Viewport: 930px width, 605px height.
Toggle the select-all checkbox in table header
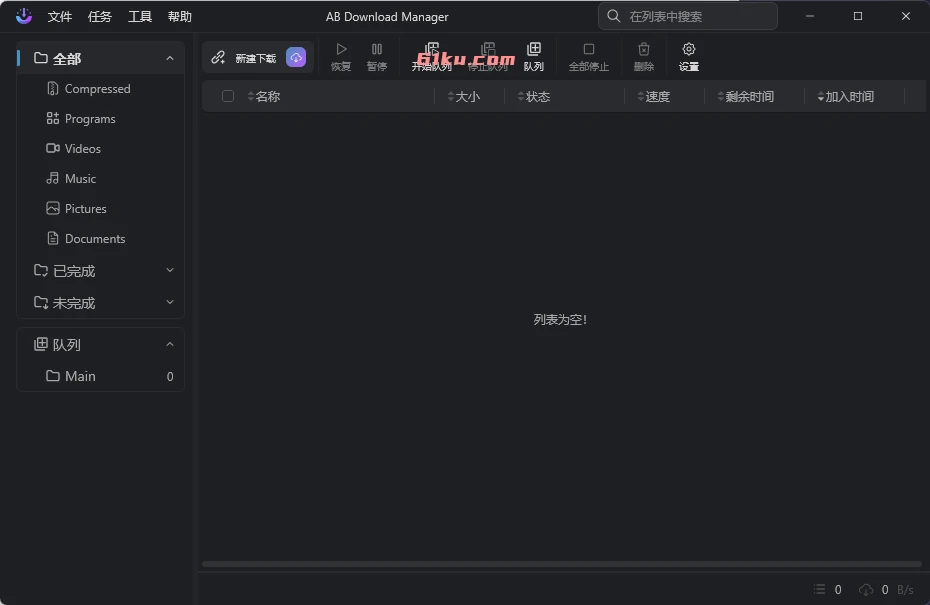228,96
